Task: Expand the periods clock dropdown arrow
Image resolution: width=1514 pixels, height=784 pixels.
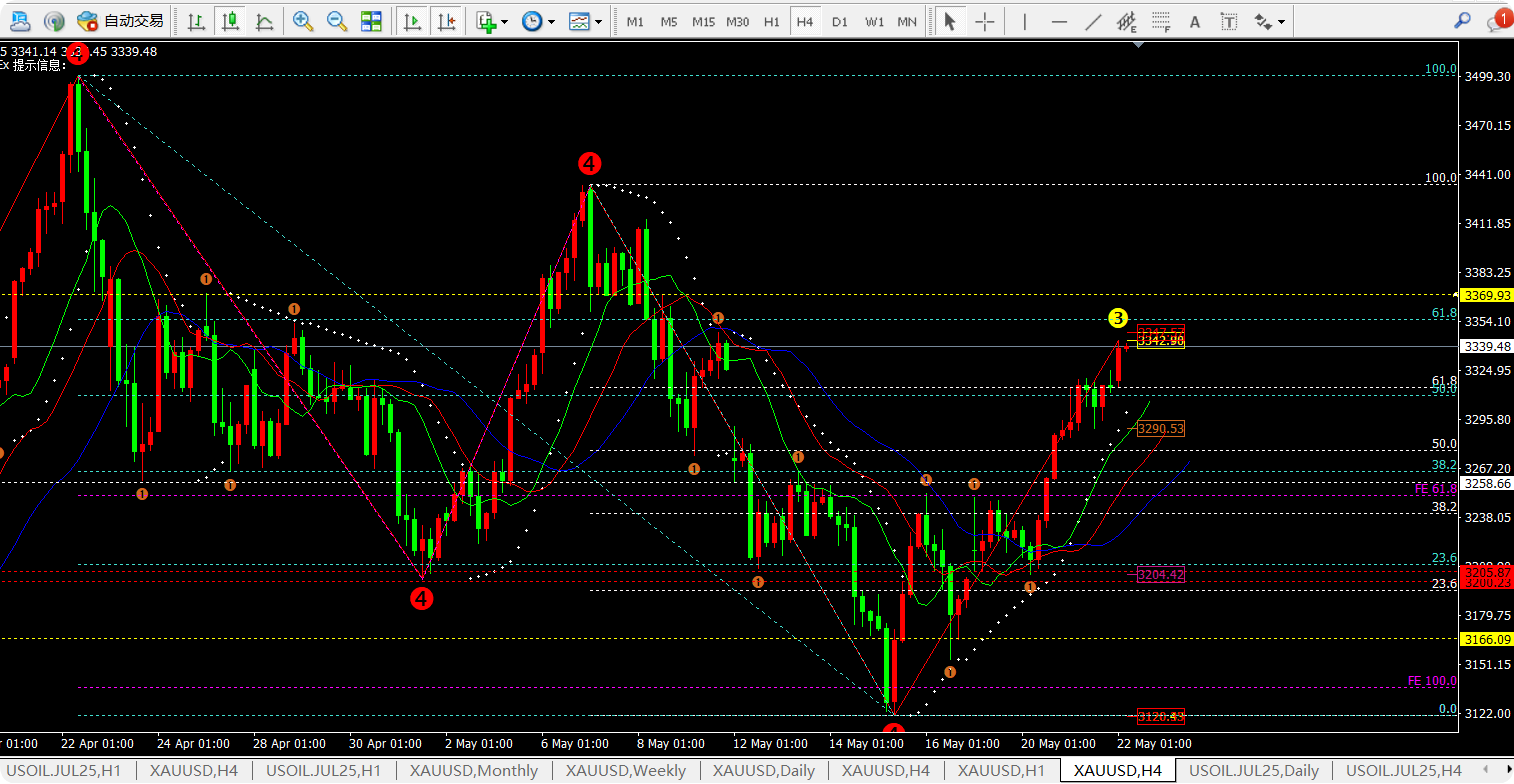Action: (x=550, y=22)
